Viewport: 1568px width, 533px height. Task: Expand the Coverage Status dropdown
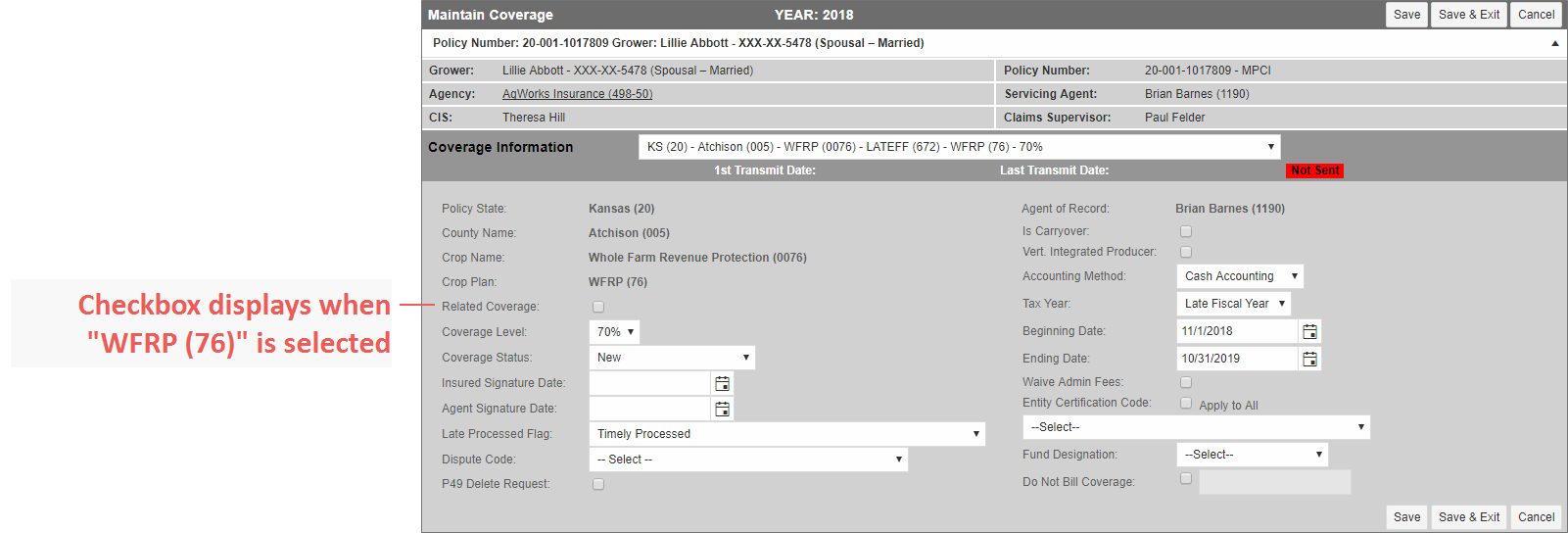[x=672, y=358]
